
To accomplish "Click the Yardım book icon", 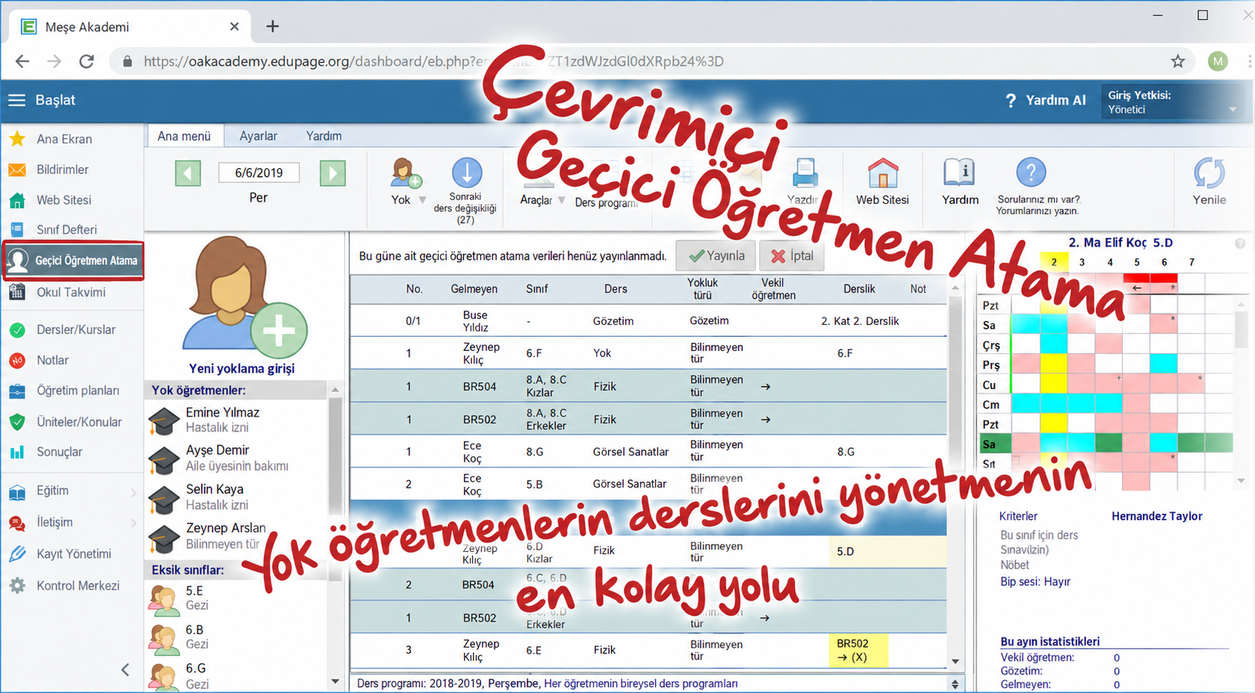I will pos(960,173).
